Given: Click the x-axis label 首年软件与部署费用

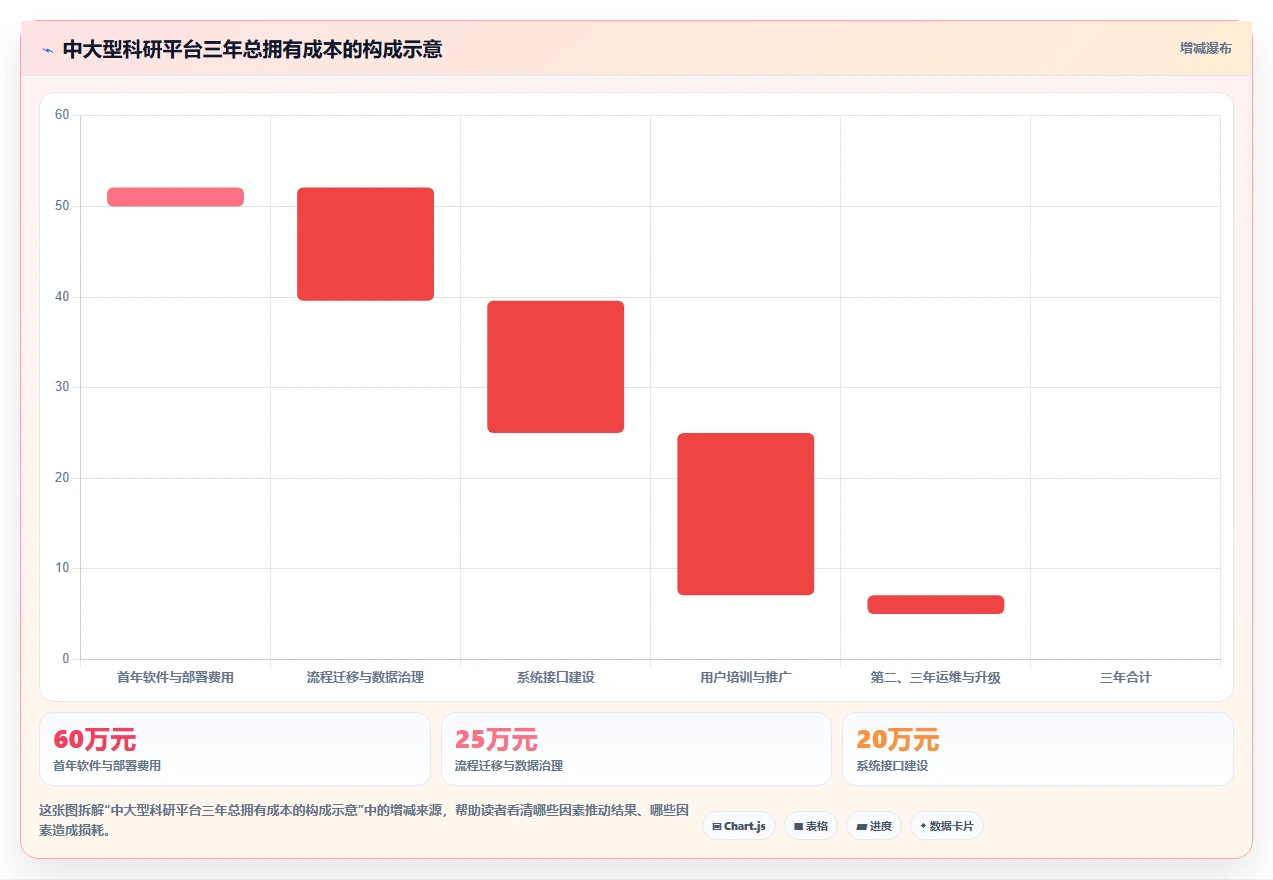Looking at the screenshot, I should coord(176,677).
